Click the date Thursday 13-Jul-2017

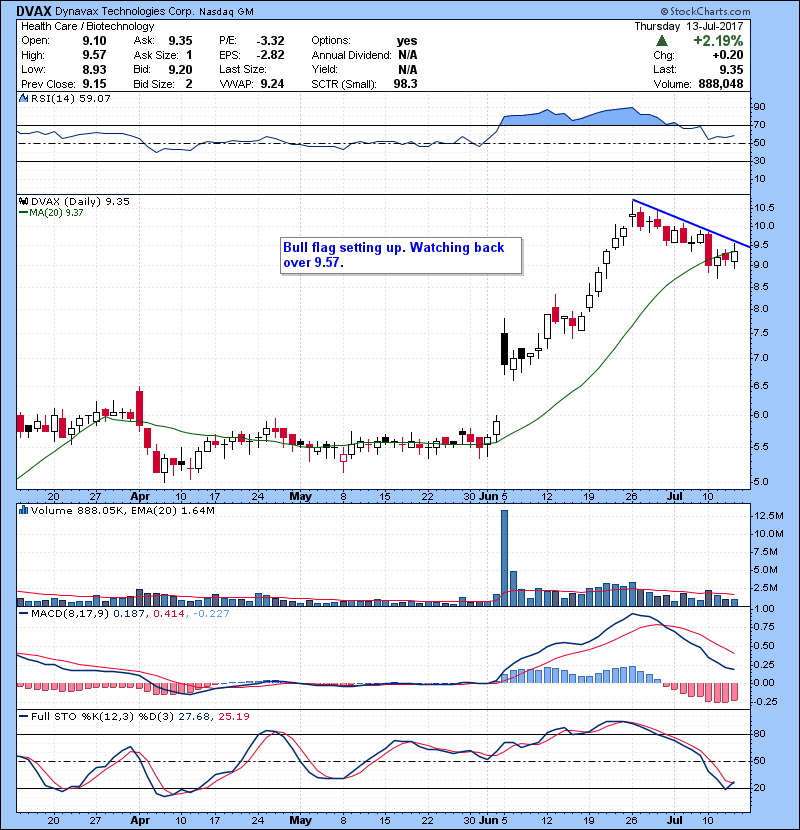coord(688,26)
